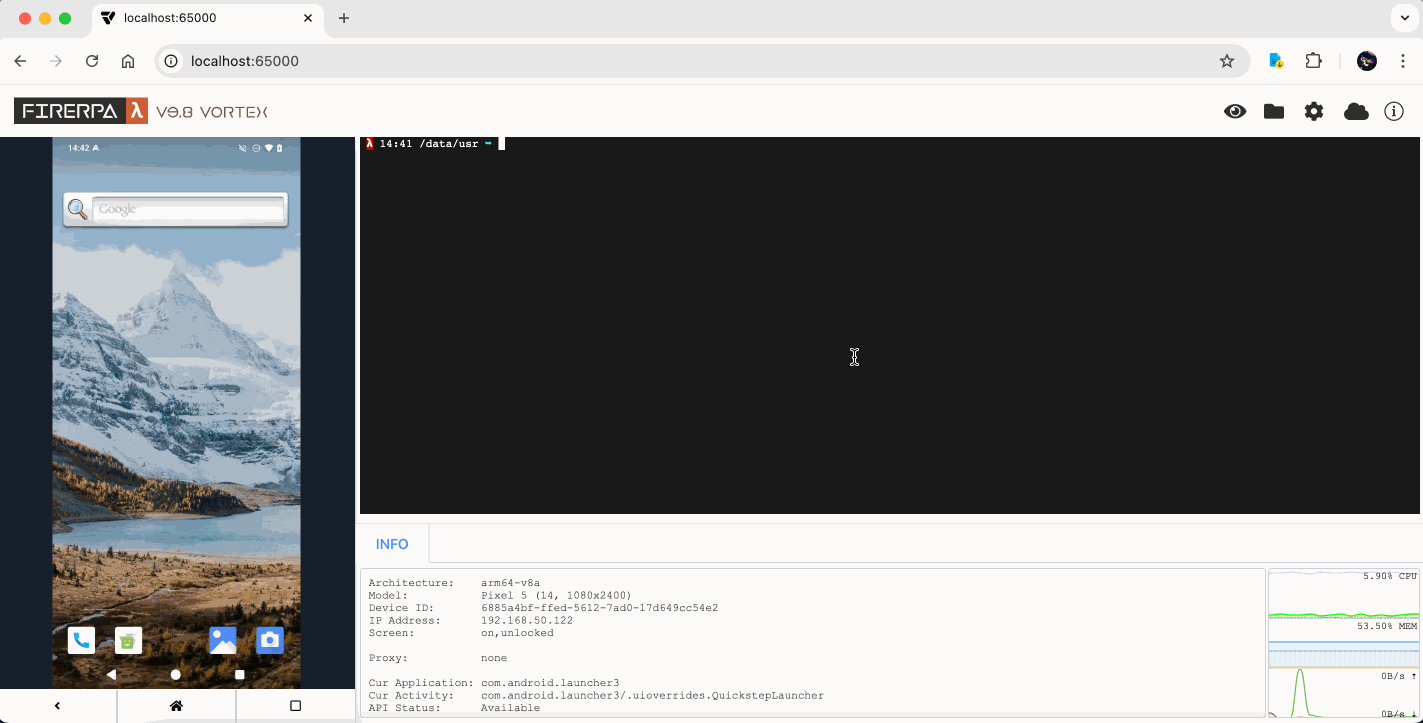Click the API Status Available line
This screenshot has width=1423, height=723.
(454, 708)
